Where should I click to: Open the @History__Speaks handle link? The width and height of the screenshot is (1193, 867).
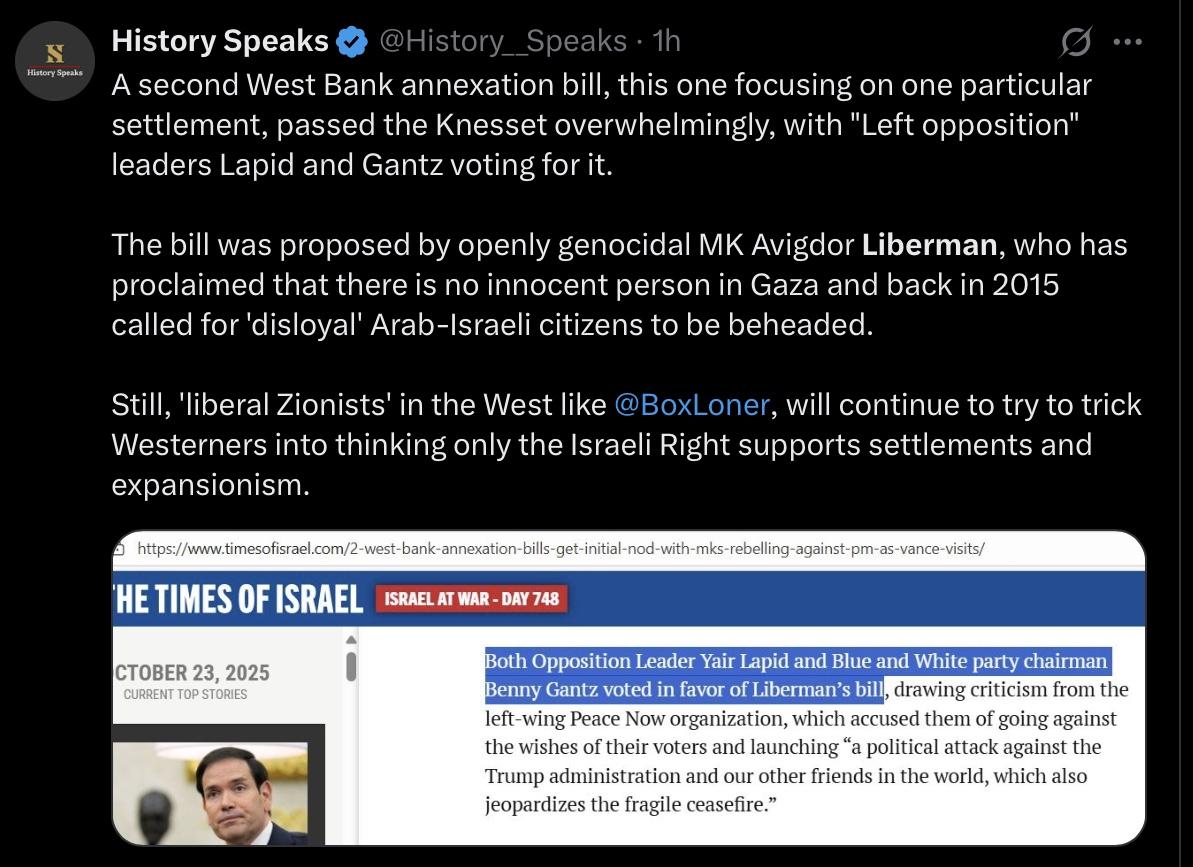point(503,42)
